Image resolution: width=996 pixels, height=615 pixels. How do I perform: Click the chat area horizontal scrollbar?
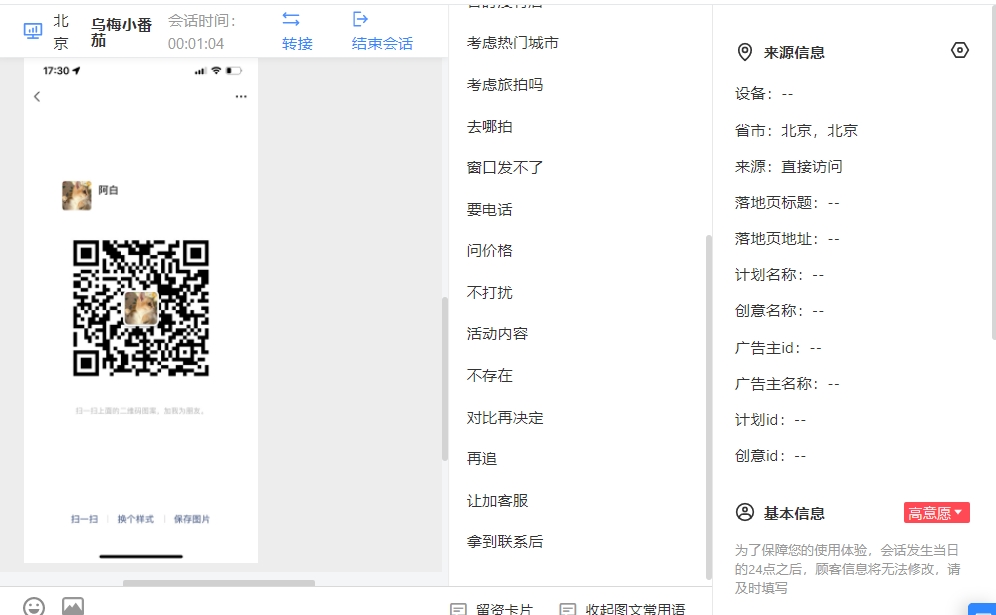[219, 583]
